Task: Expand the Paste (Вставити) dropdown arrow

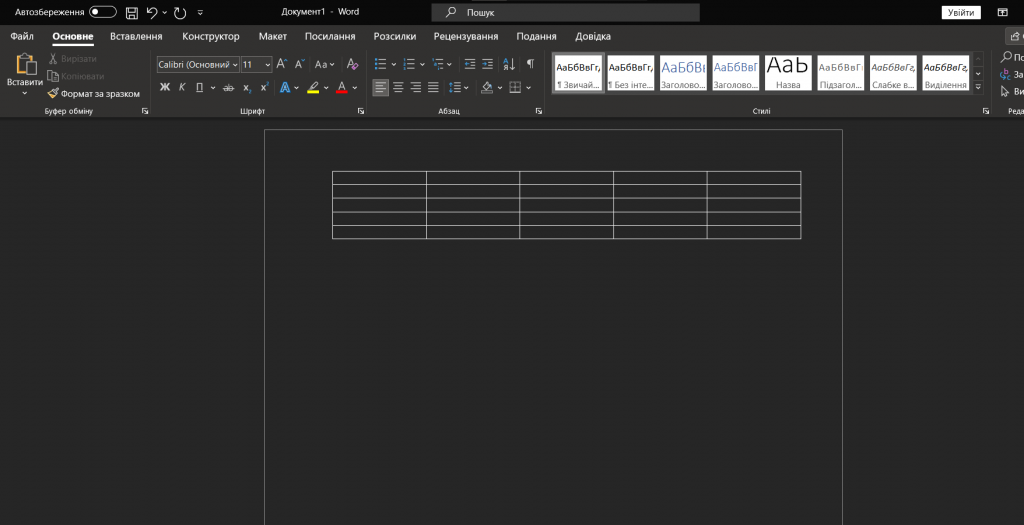Action: [25, 93]
